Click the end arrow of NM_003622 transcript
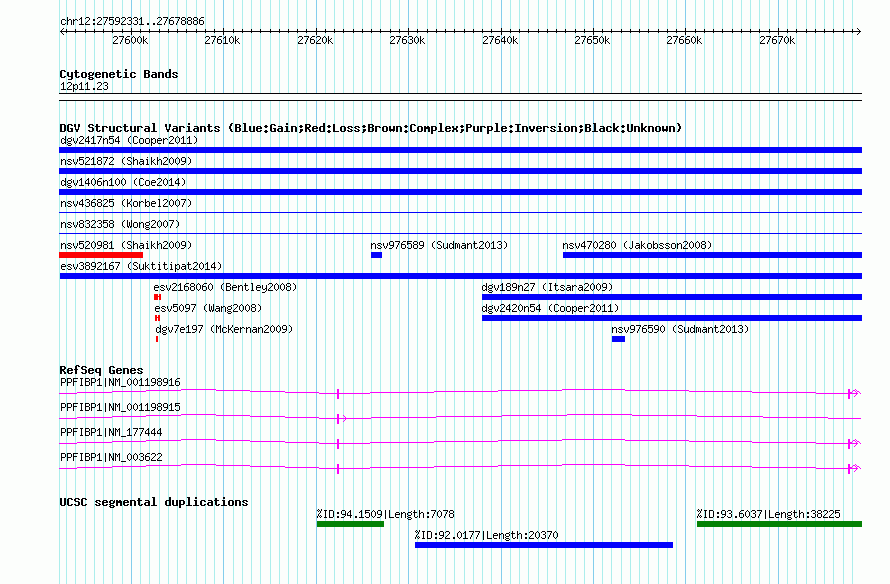Image resolution: width=890 pixels, height=584 pixels. click(854, 469)
